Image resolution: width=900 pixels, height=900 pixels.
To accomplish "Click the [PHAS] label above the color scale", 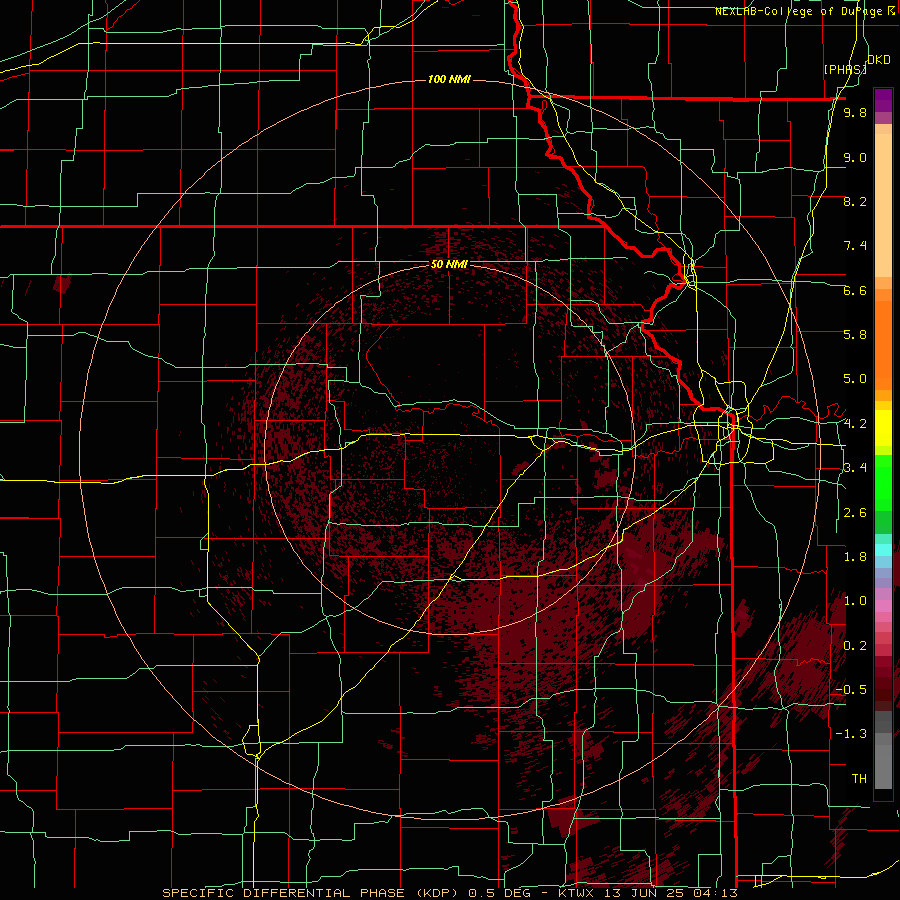I will pos(844,69).
